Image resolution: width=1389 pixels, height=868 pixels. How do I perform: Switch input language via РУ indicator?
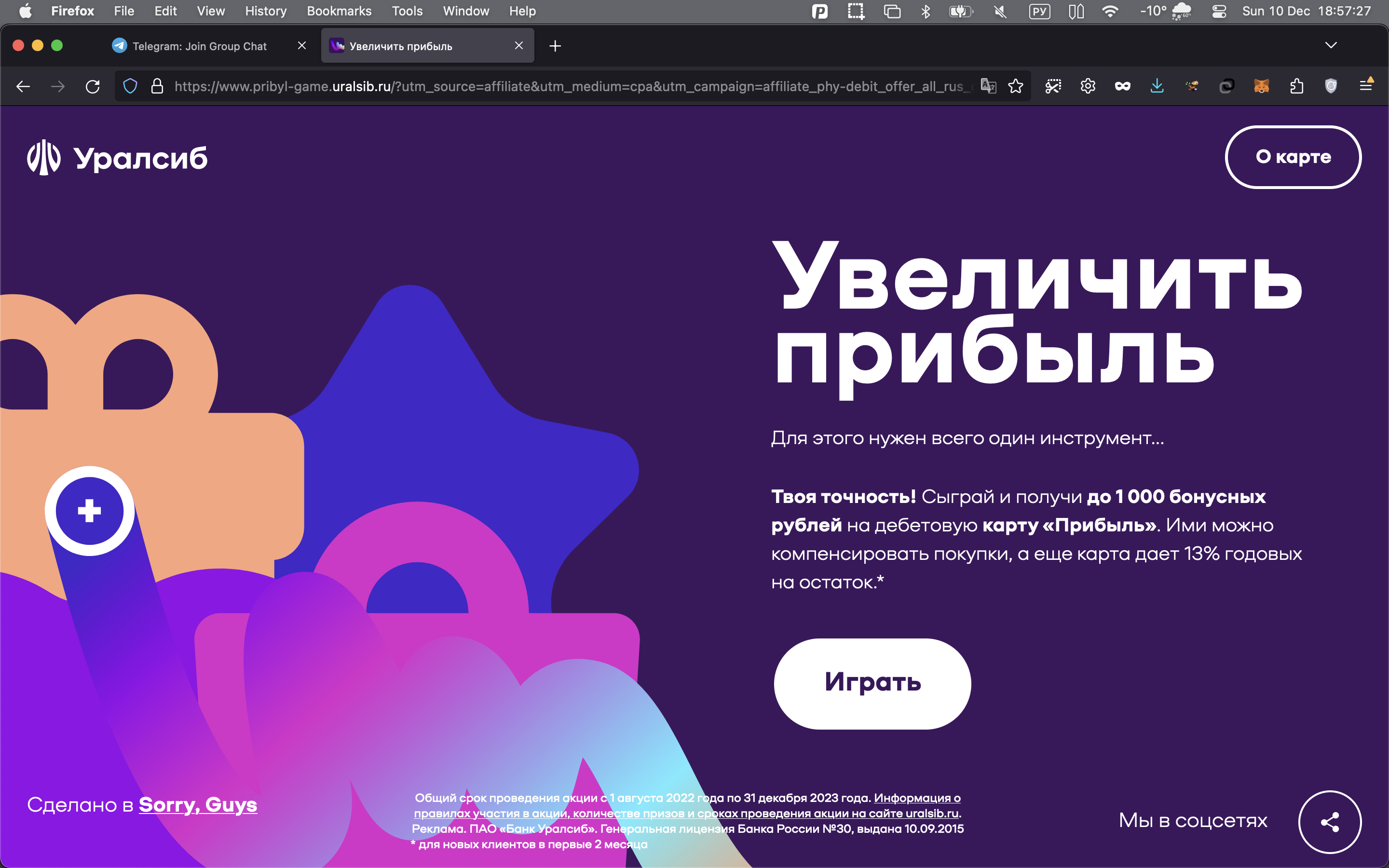pos(1039,11)
